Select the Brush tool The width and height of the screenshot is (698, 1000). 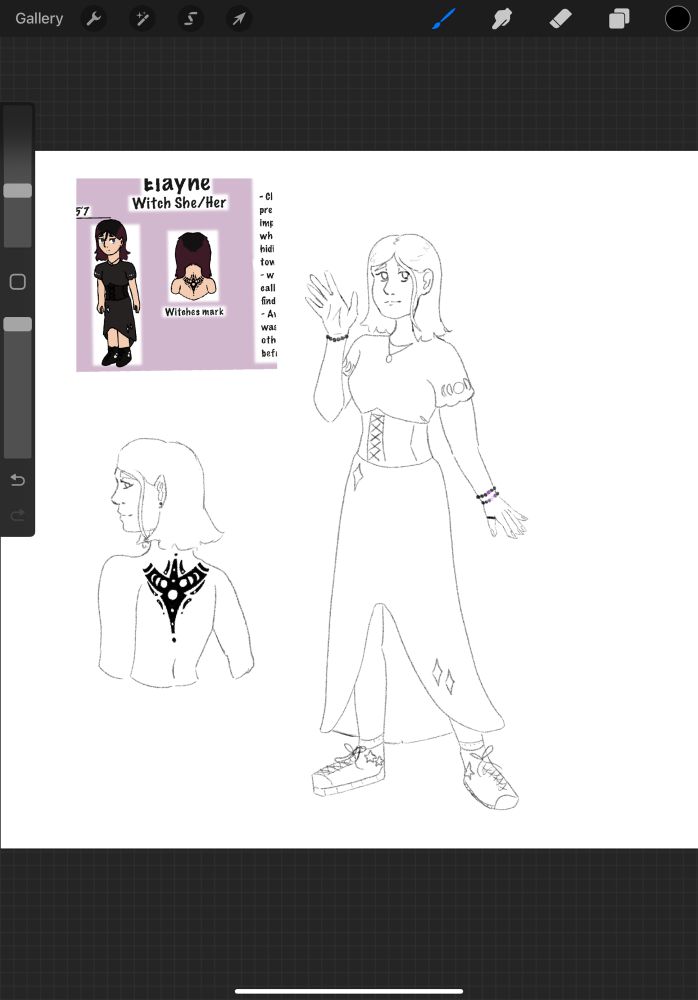point(443,18)
